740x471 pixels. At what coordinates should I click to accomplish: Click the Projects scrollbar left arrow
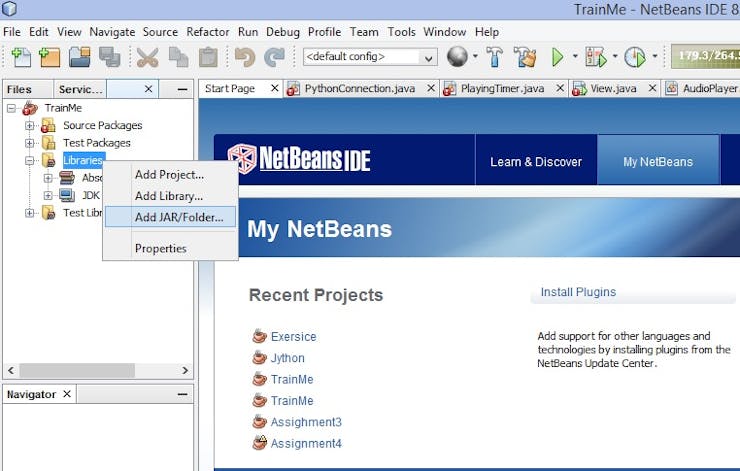[x=11, y=370]
